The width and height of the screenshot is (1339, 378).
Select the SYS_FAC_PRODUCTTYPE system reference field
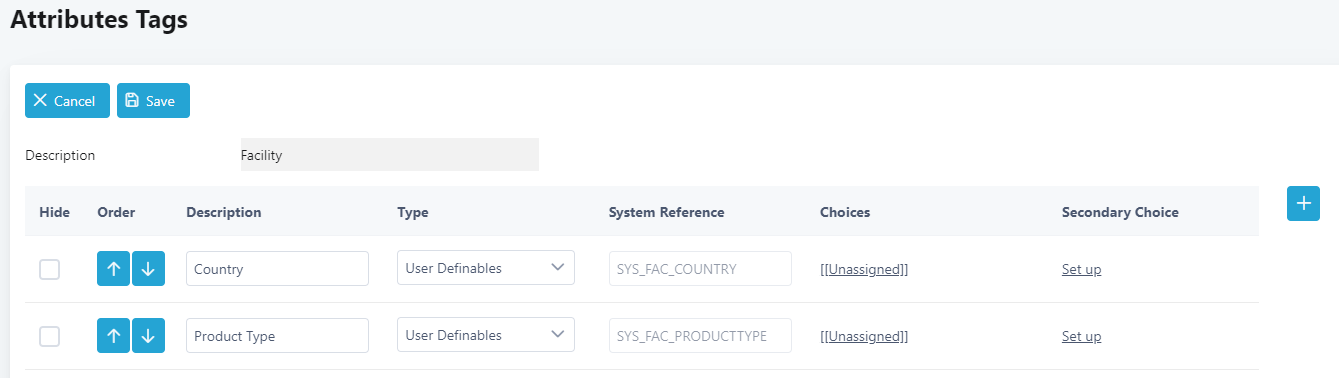pyautogui.click(x=700, y=335)
